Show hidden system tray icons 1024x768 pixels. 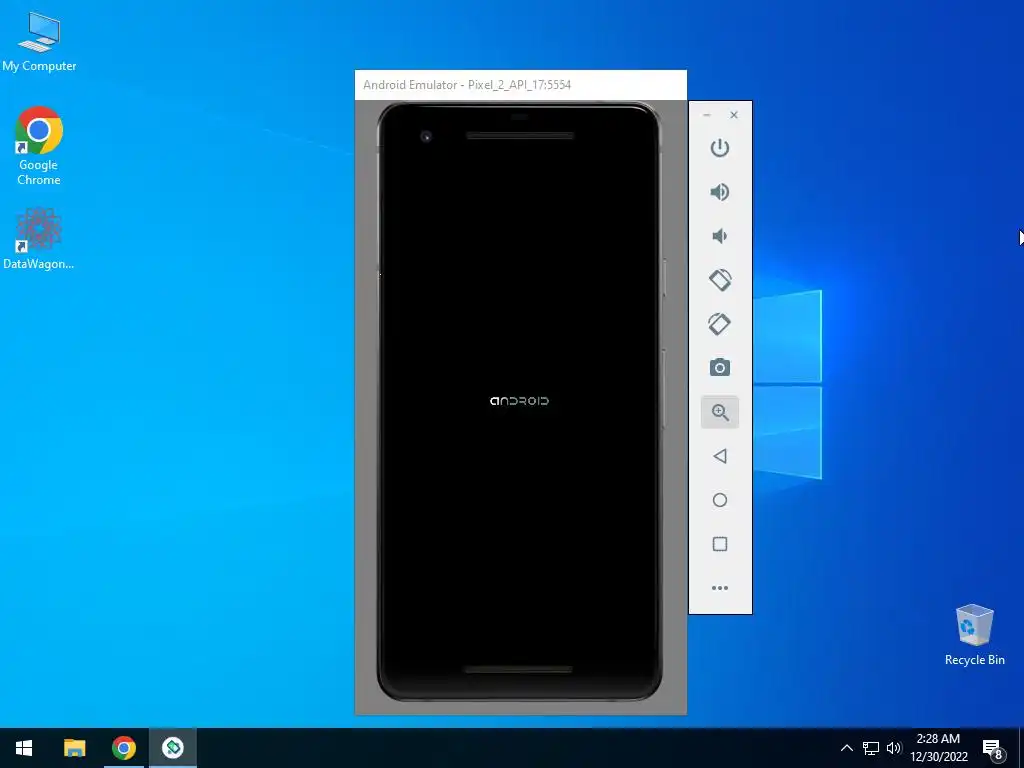pos(846,748)
